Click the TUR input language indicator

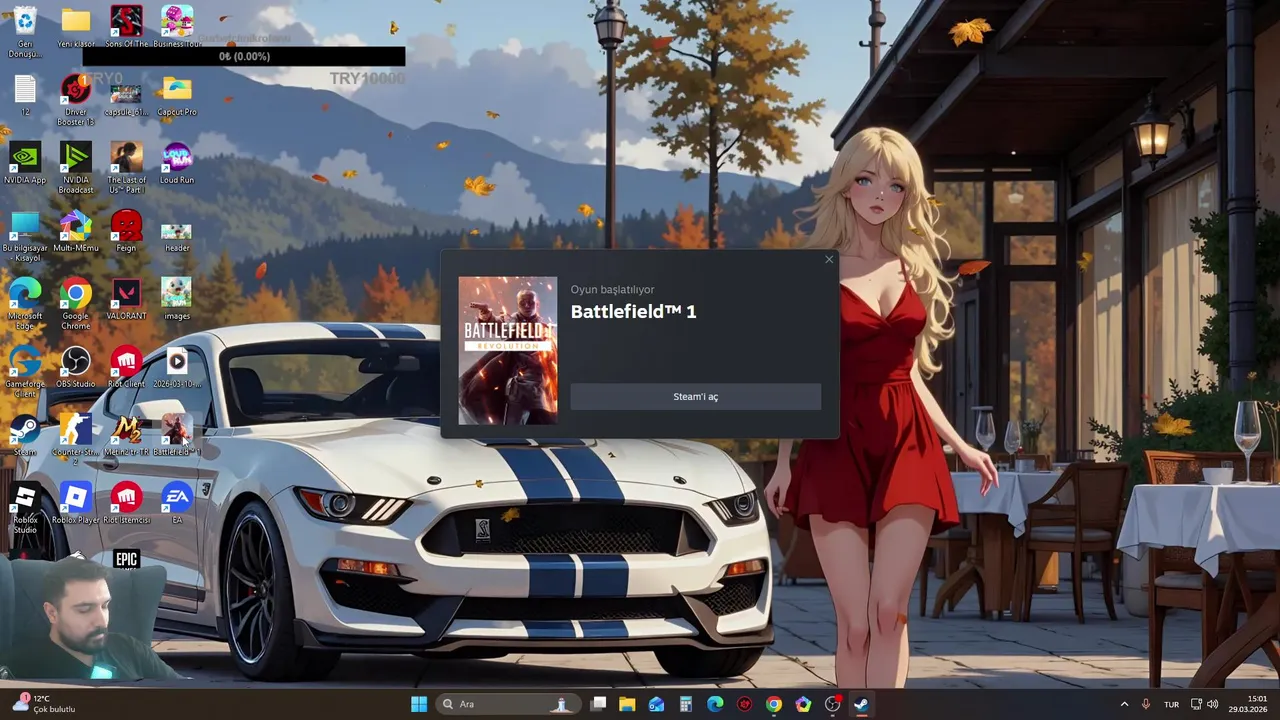[1171, 704]
